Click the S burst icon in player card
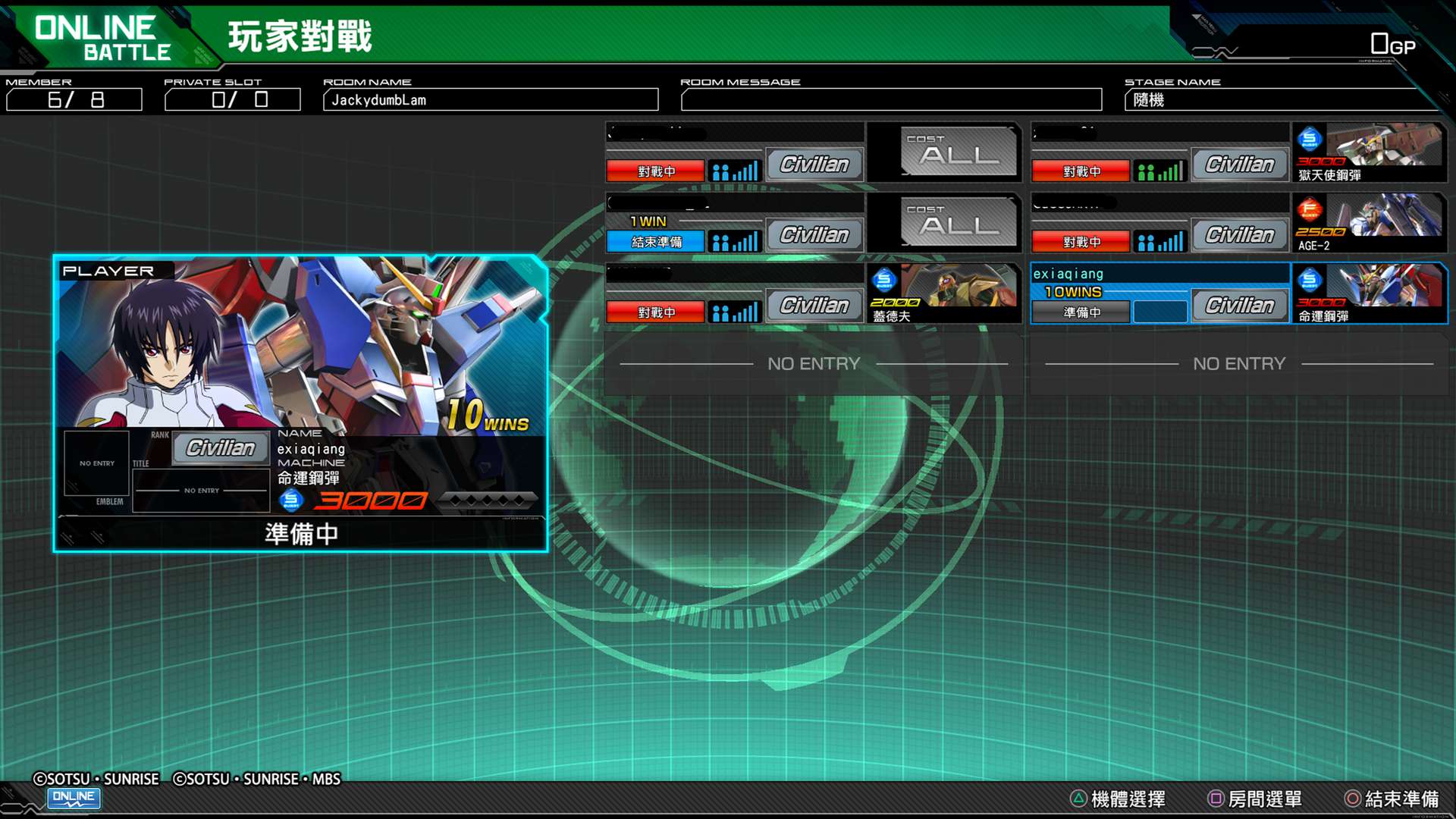The image size is (1456, 819). click(291, 500)
